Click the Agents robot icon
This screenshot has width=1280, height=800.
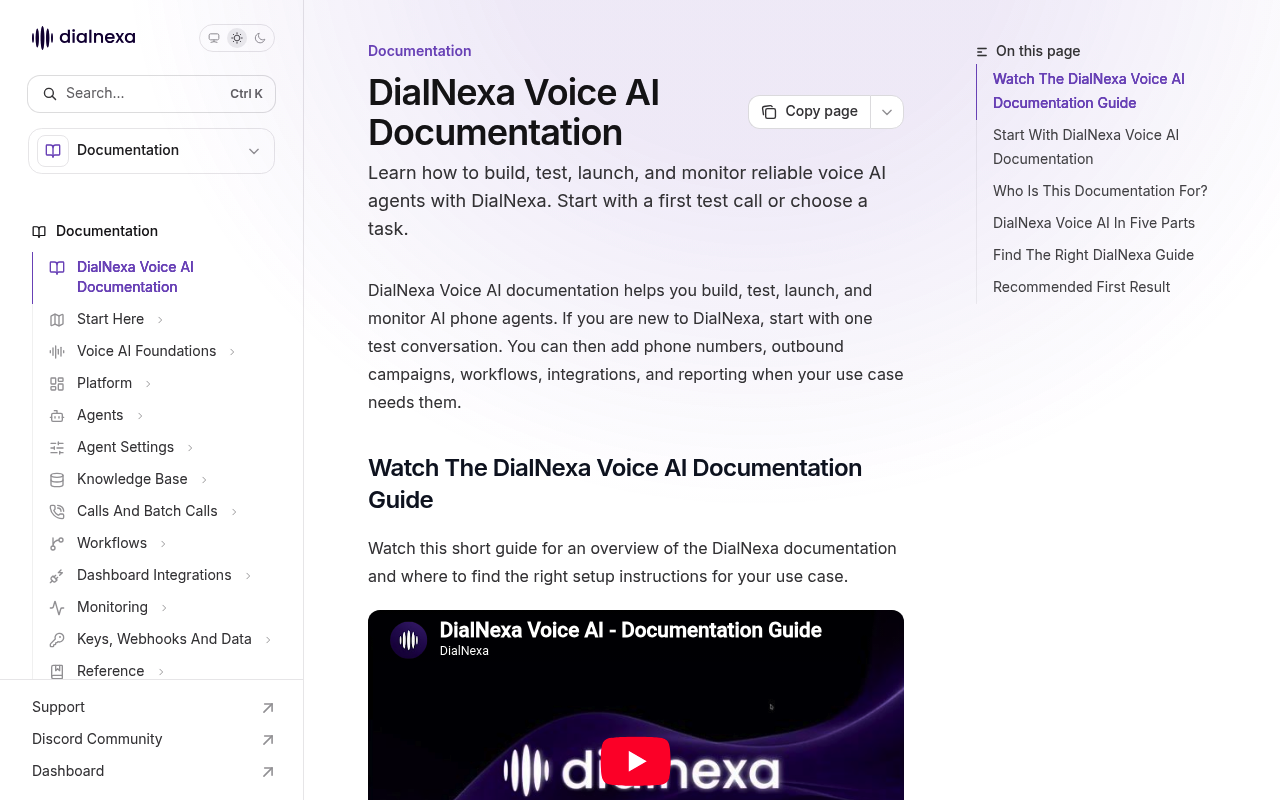[57, 415]
